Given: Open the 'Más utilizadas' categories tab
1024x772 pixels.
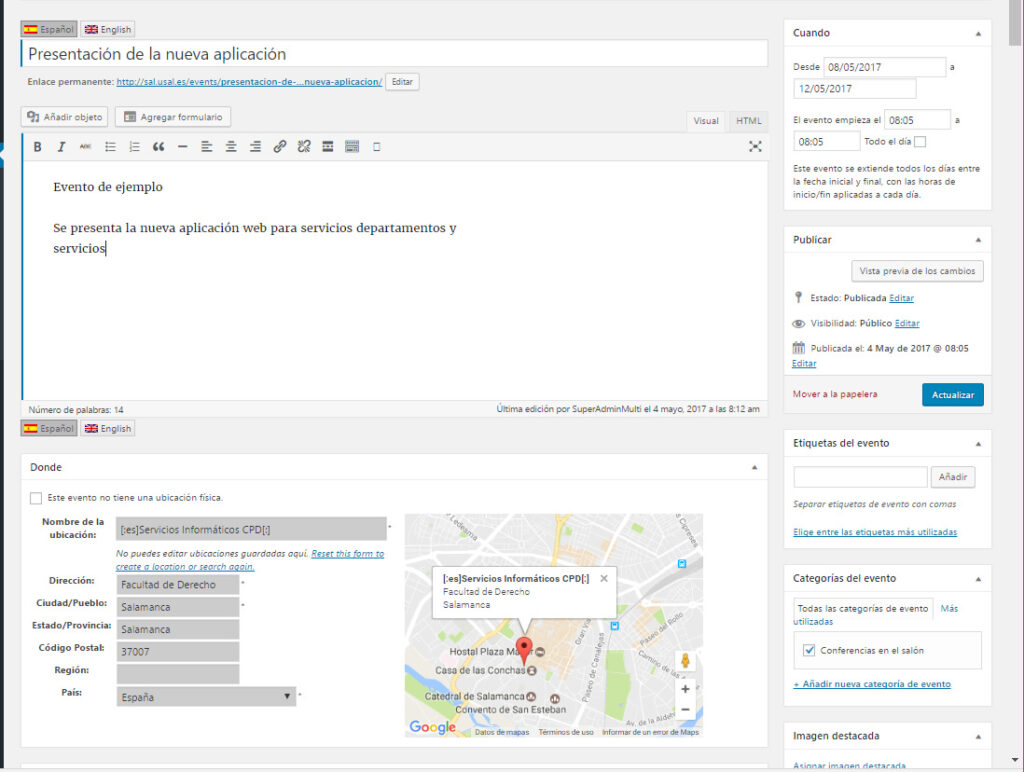Looking at the screenshot, I should [x=949, y=608].
